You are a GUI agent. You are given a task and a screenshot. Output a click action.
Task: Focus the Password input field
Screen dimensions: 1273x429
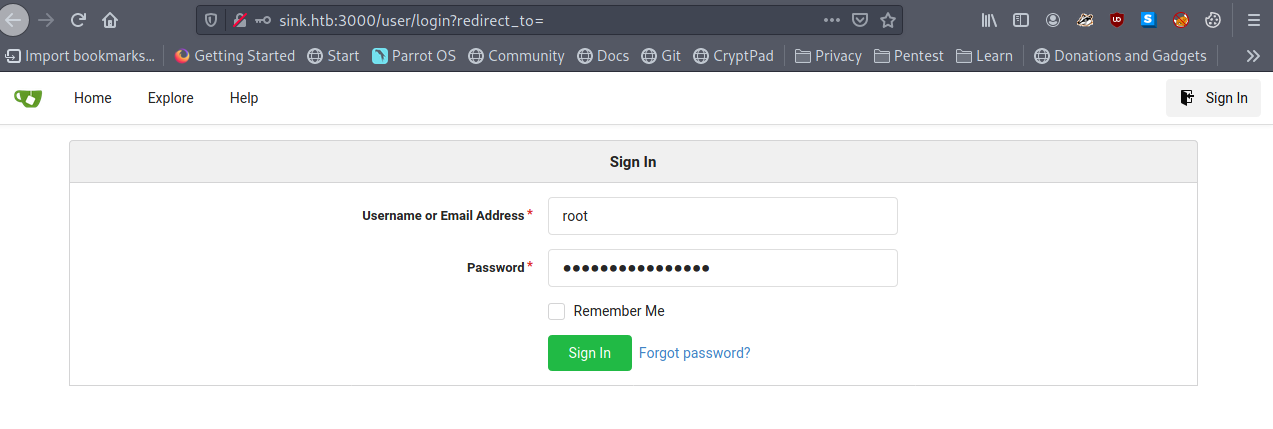pyautogui.click(x=722, y=268)
